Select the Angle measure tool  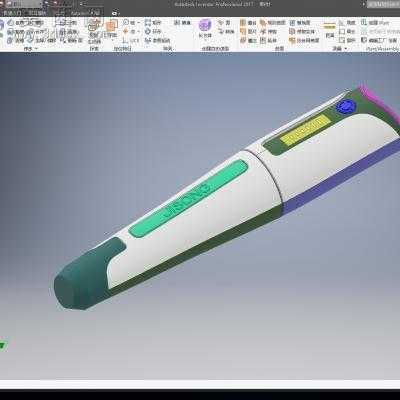[347, 22]
